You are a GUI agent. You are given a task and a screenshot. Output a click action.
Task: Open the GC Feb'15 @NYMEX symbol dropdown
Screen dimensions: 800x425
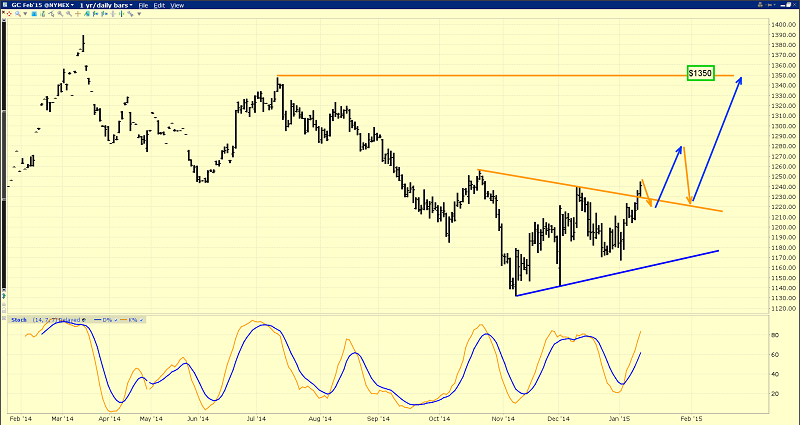click(43, 5)
